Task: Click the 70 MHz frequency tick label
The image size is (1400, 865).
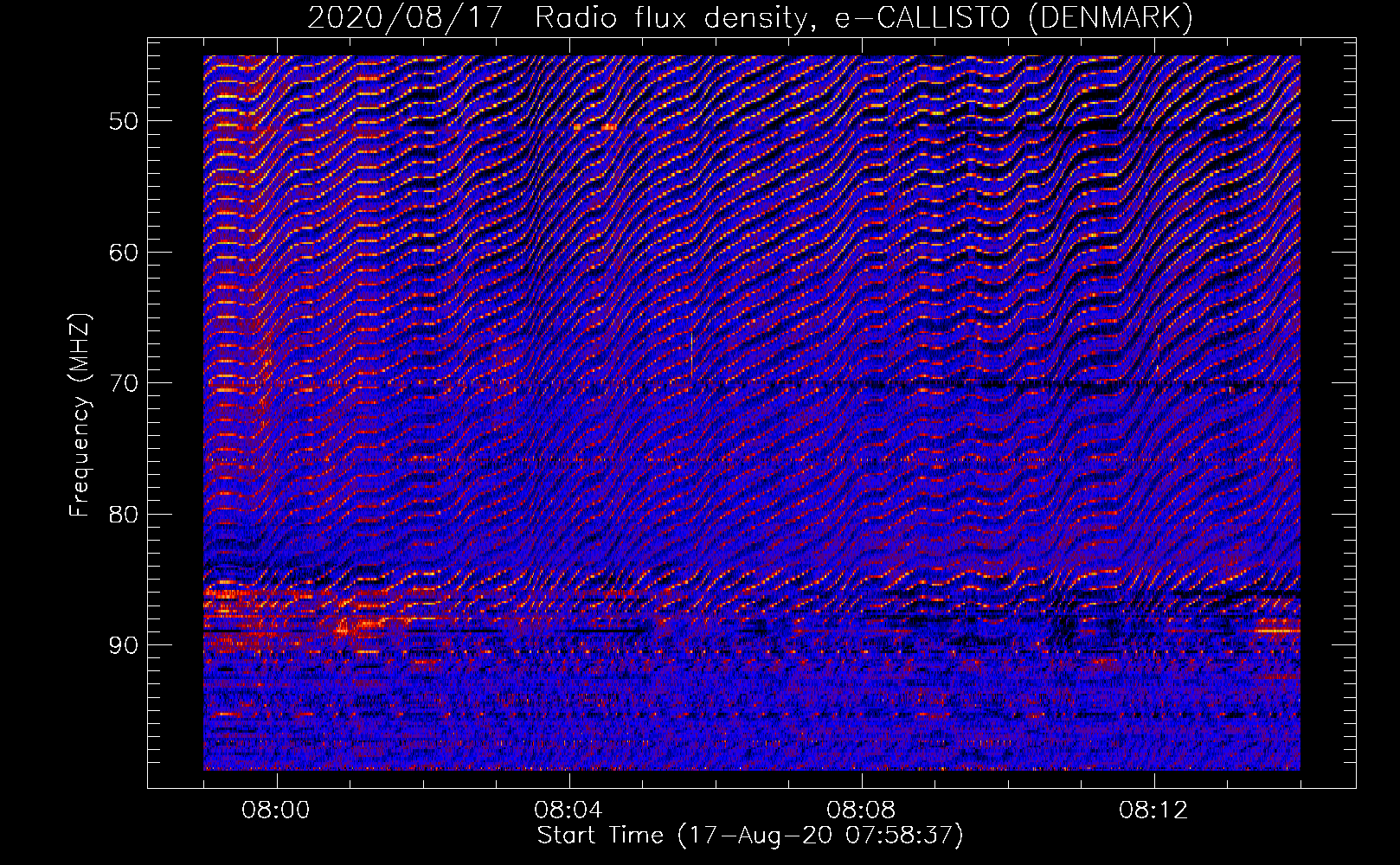Action: point(123,383)
